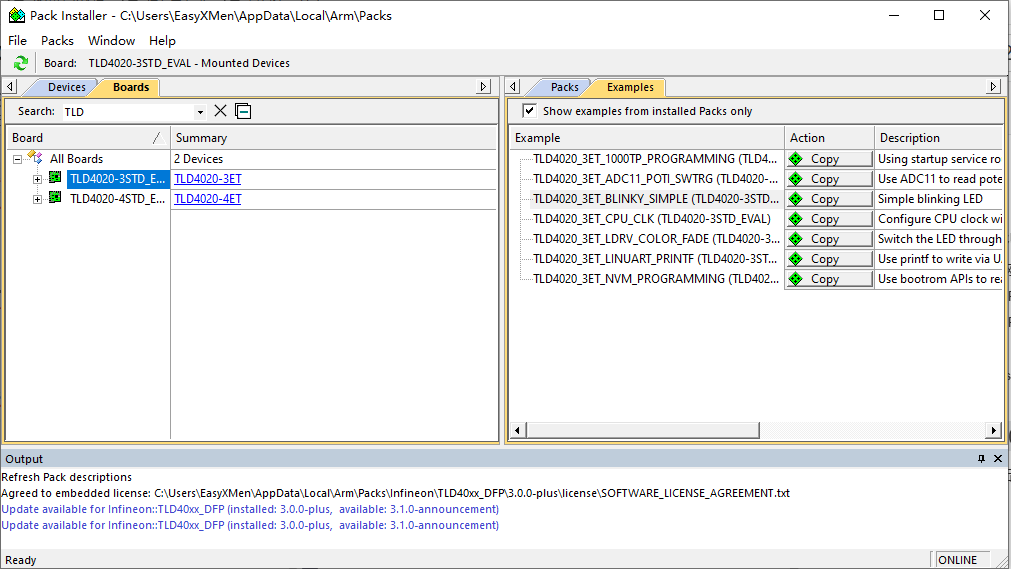Open the TLD4020-3ET device link
The image size is (1011, 569).
pos(208,179)
